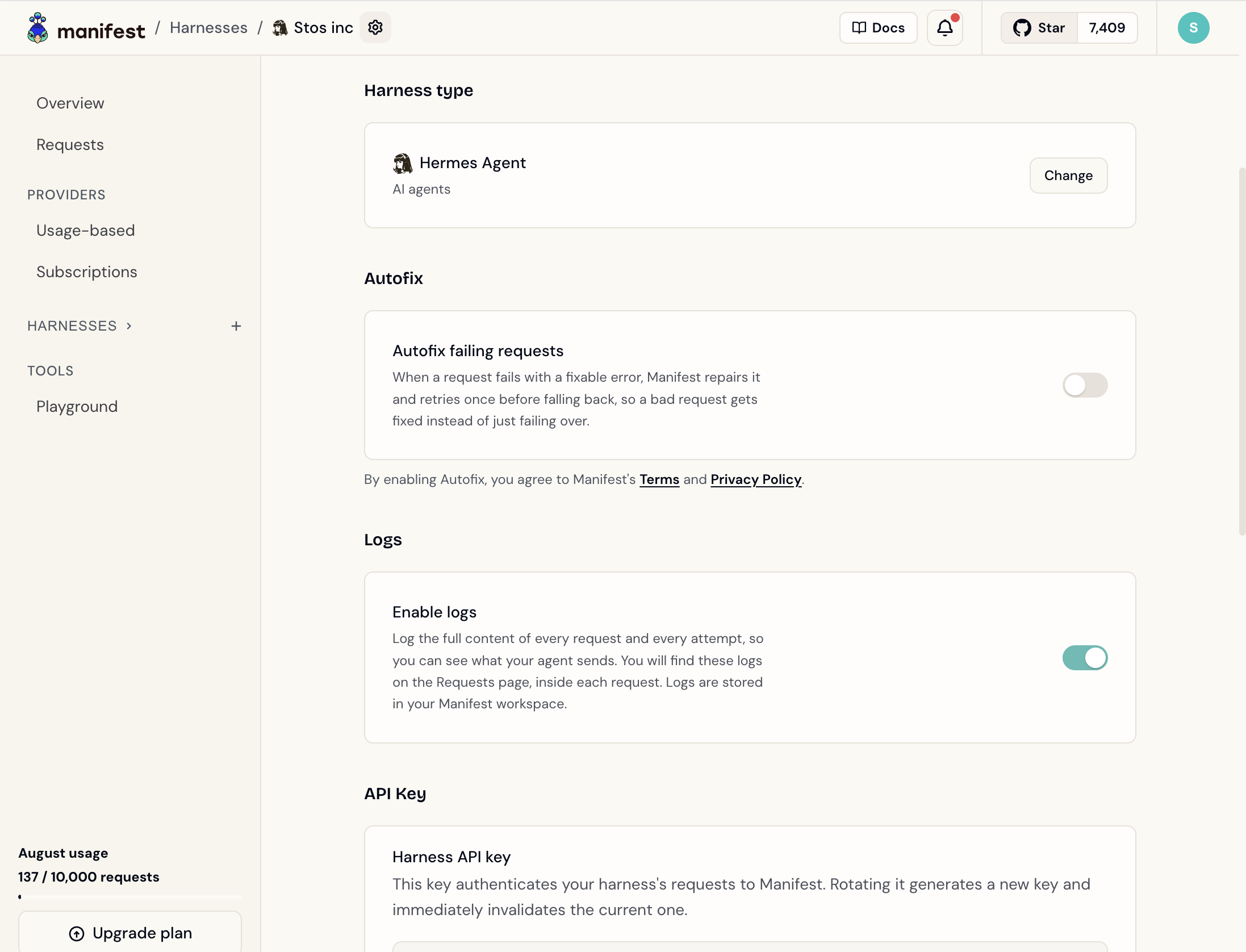The width and height of the screenshot is (1246, 952).
Task: Enable Autofix failing requests toggle
Action: click(1085, 385)
